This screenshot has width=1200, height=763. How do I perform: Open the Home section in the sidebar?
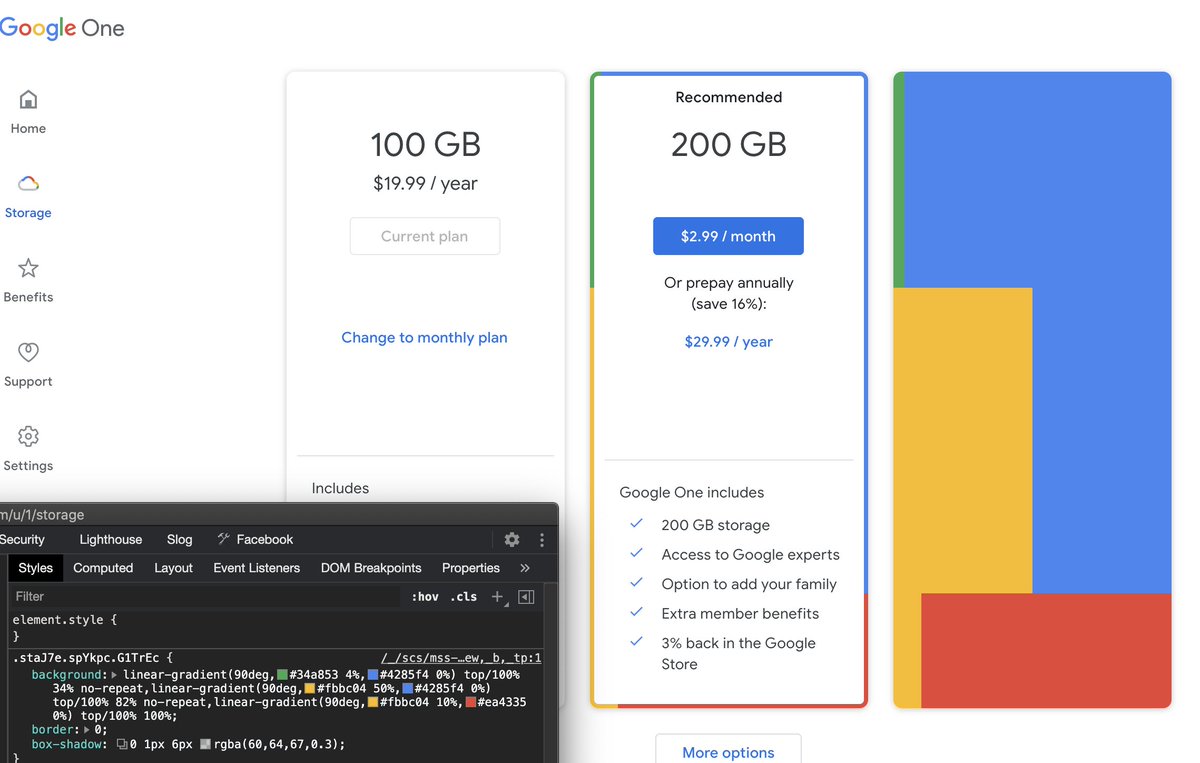[28, 112]
